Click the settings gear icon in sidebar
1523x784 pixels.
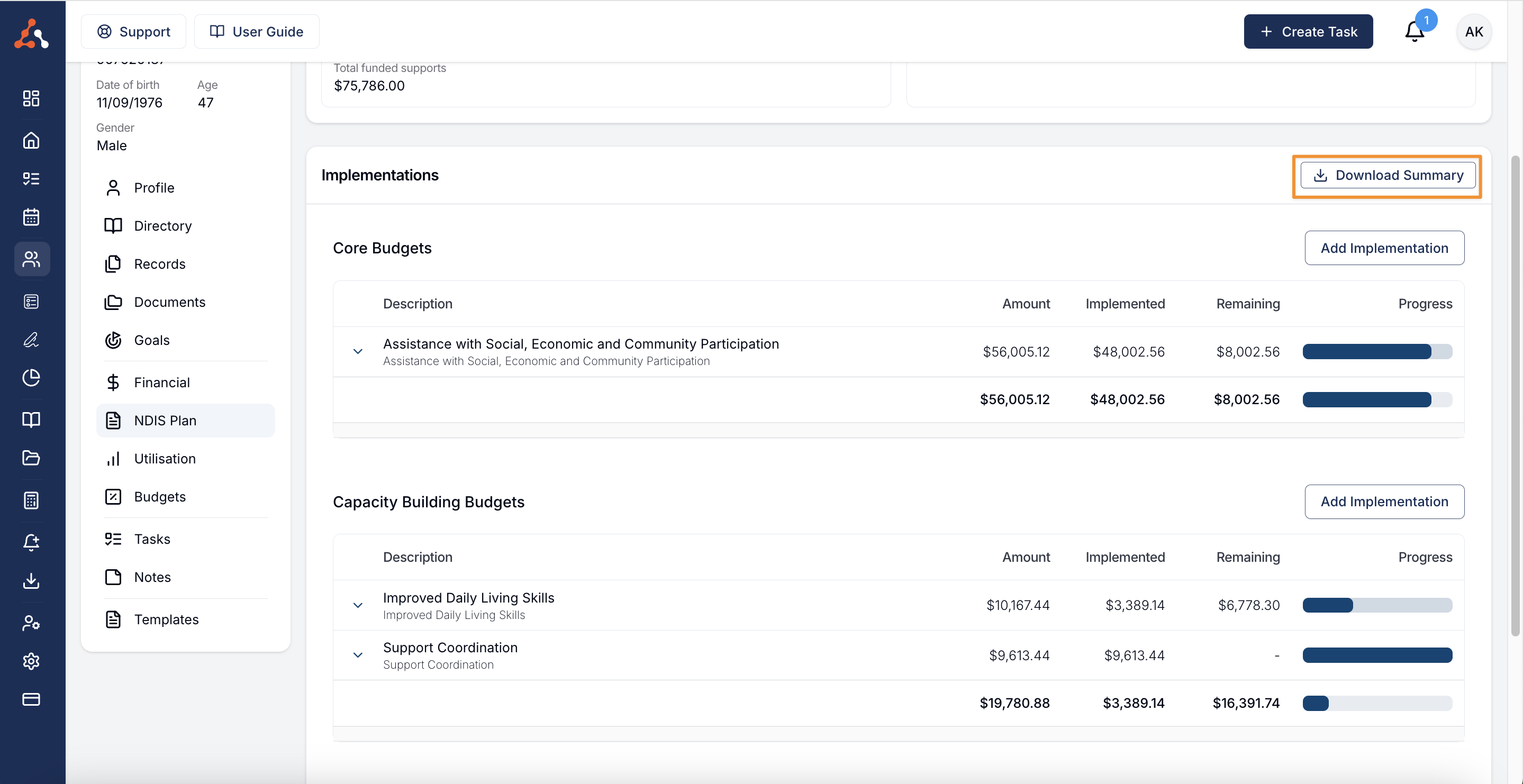pyautogui.click(x=31, y=660)
